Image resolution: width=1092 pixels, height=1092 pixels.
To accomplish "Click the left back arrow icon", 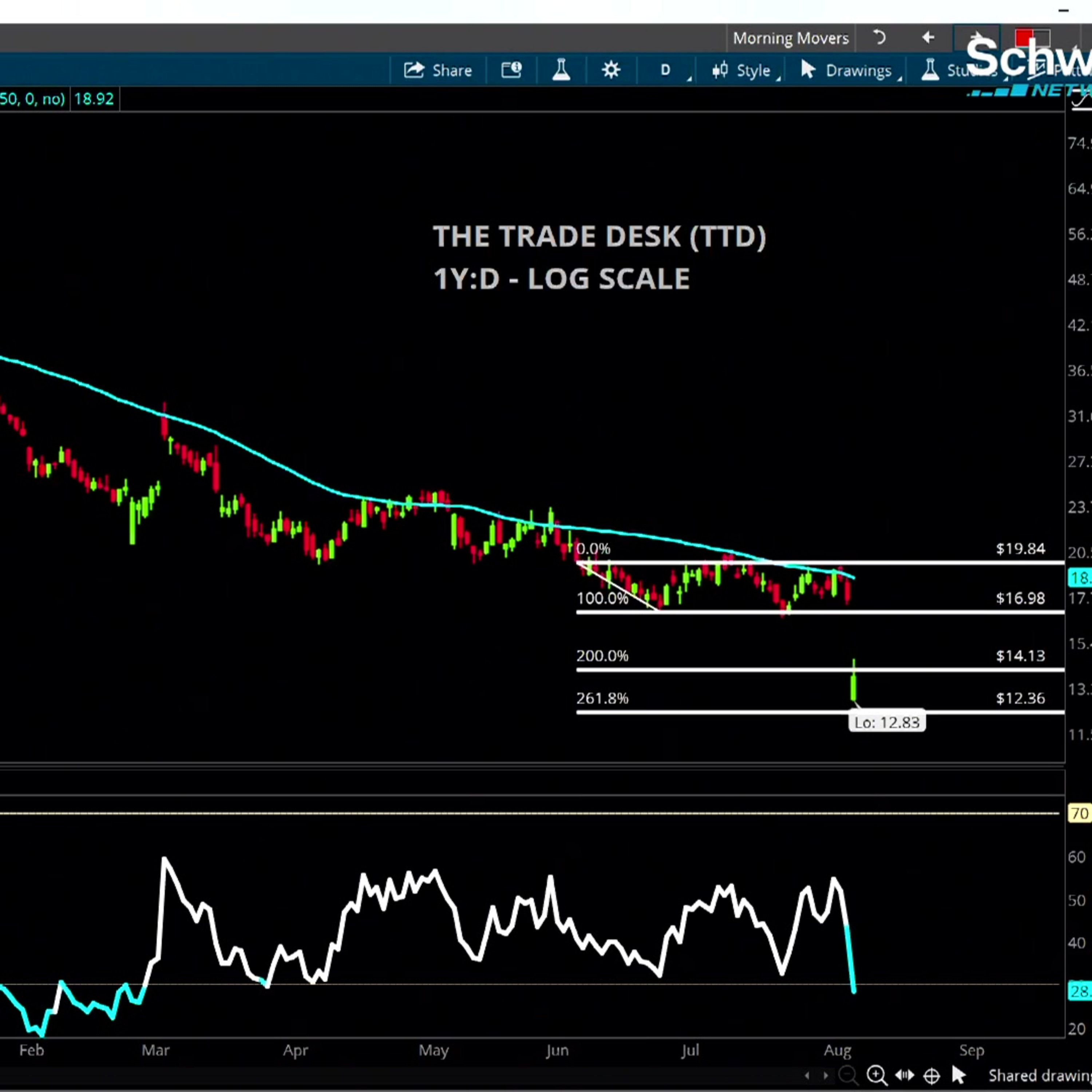I will [x=928, y=38].
